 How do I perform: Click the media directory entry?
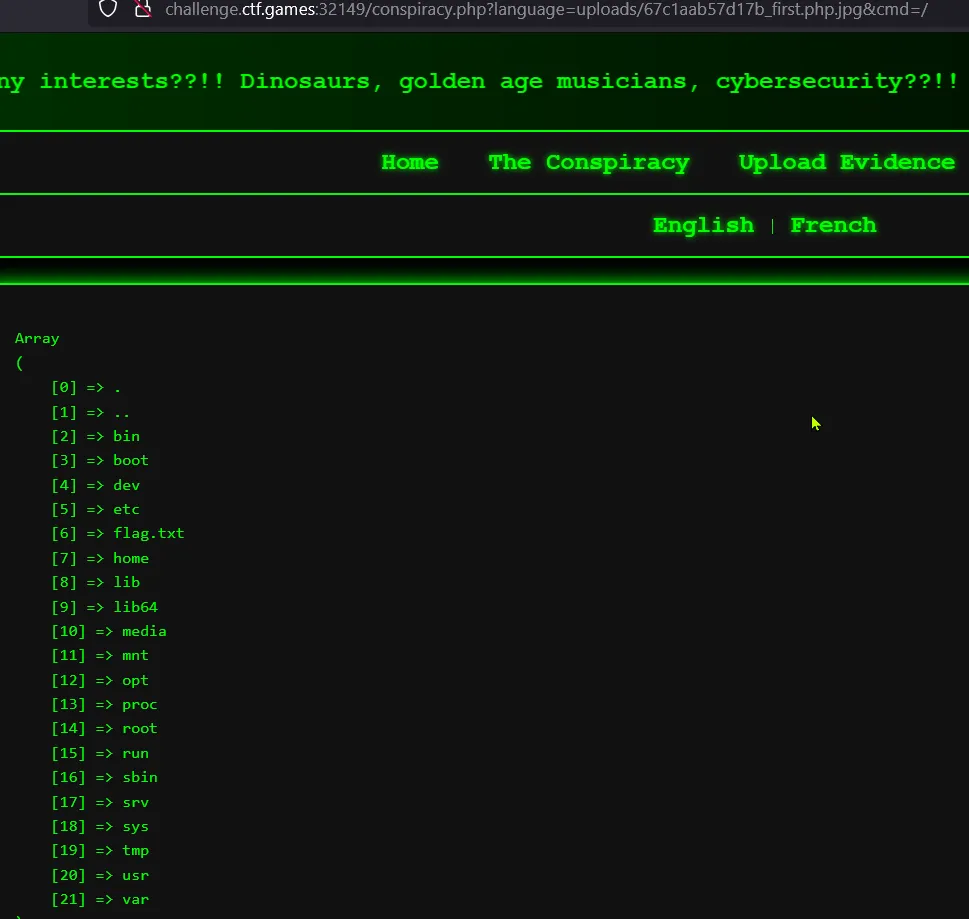point(144,631)
